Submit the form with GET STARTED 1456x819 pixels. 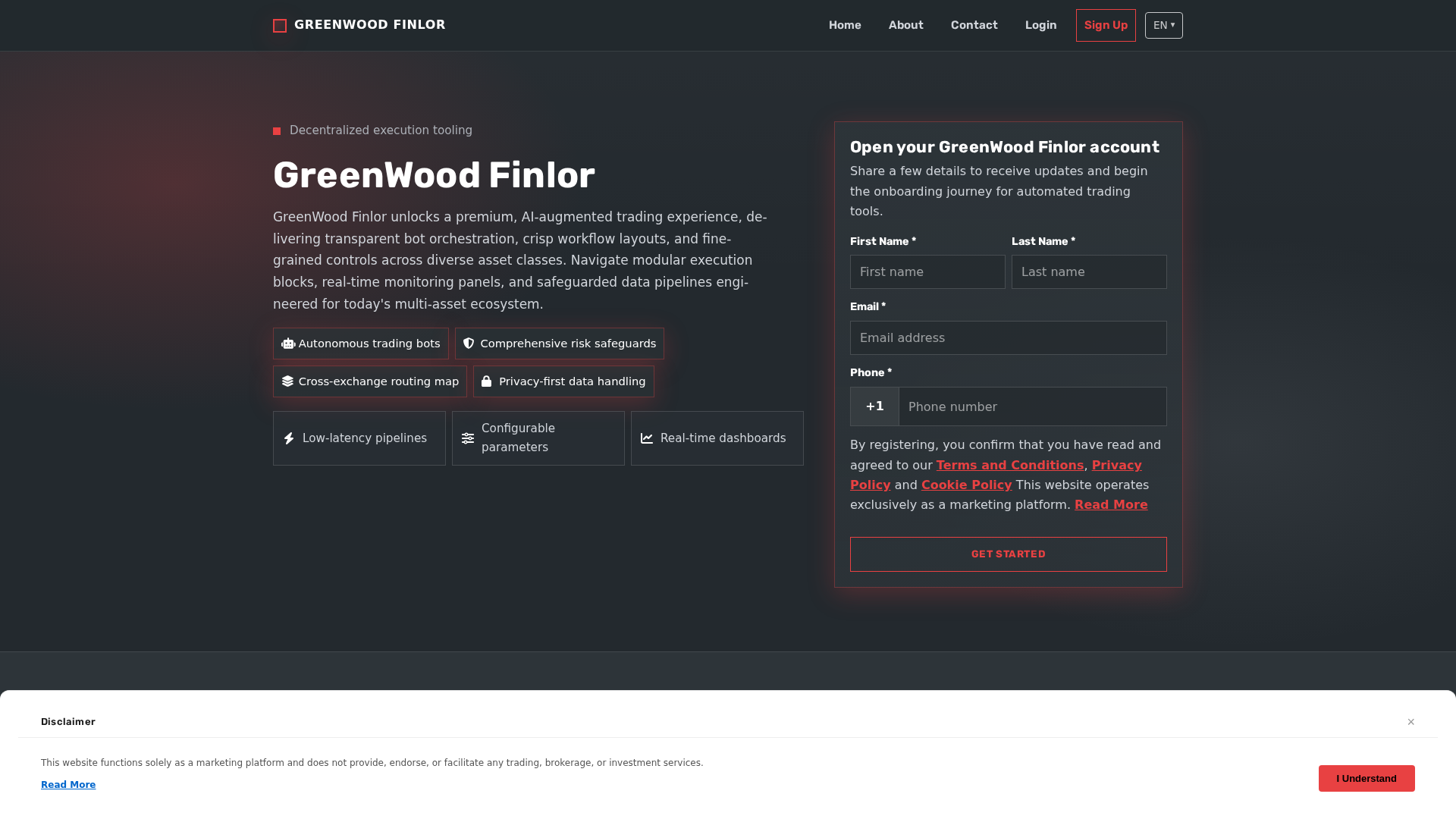tap(1009, 554)
